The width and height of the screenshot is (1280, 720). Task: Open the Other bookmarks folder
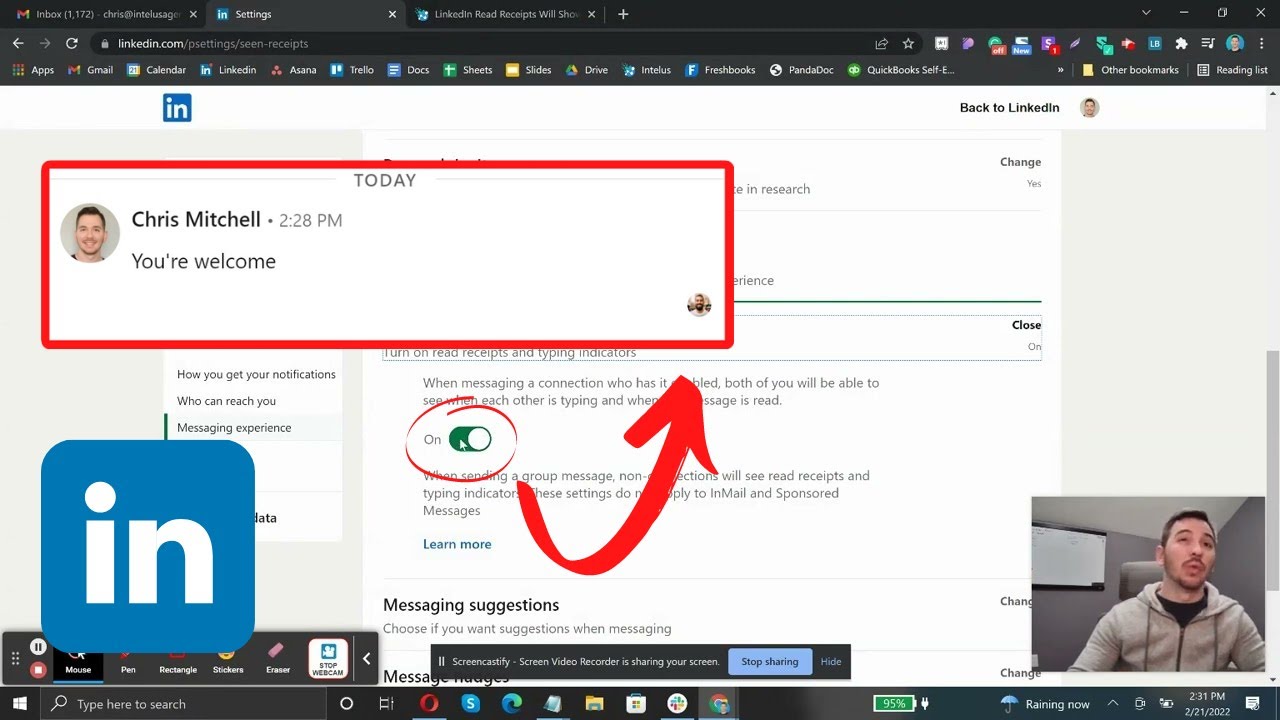coord(1130,70)
